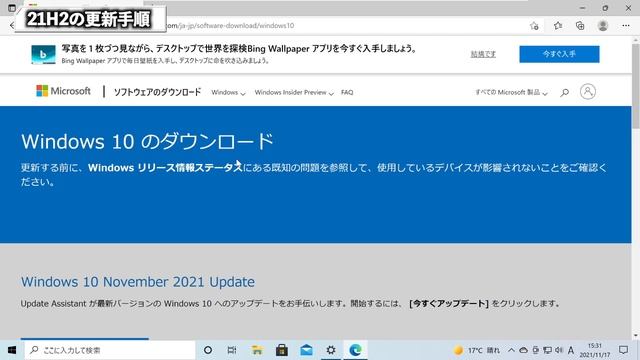This screenshot has height=360, width=640.
Task: Open weather widget showing 17°C
Action: [x=477, y=350]
